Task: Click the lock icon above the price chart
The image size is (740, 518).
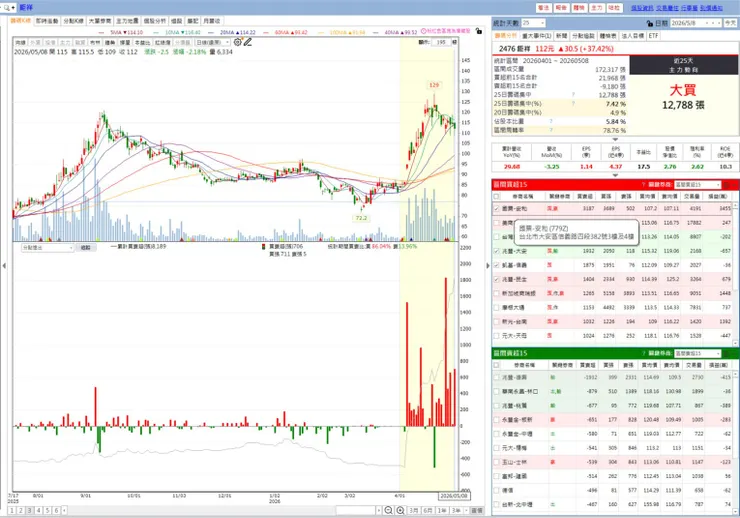Action: [479, 31]
